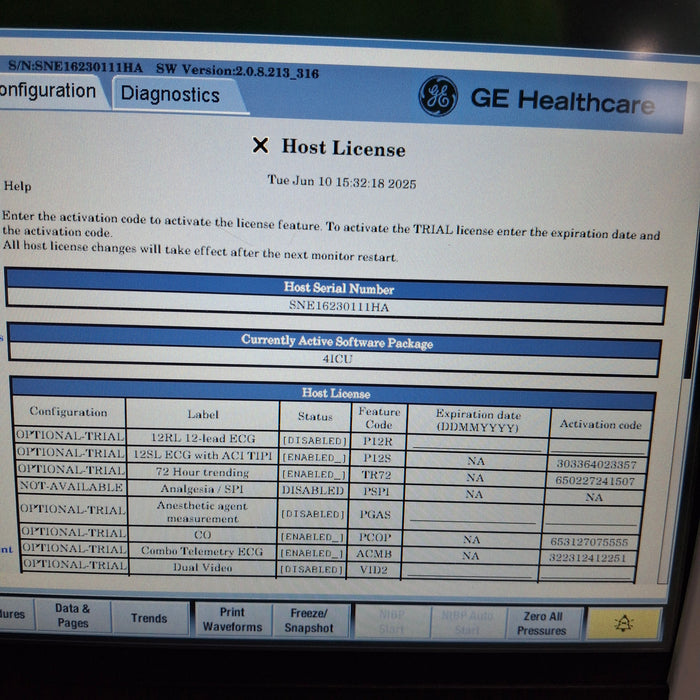Click the greyed NIBP Start button
This screenshot has width=700, height=700.
pyautogui.click(x=392, y=621)
